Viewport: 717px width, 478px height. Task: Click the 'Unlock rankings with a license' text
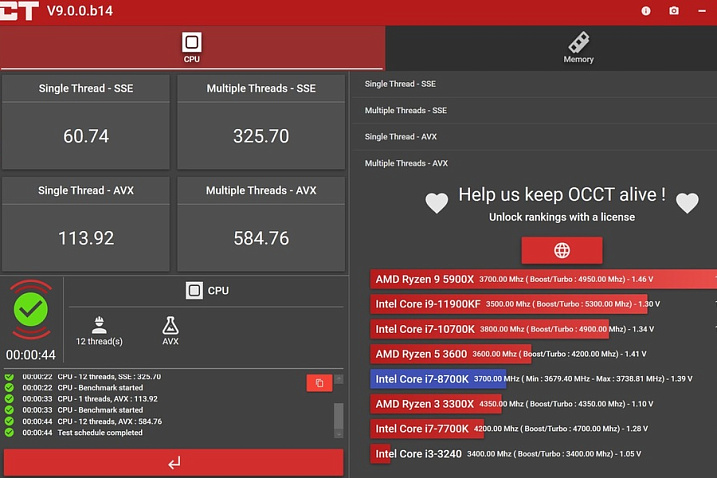(562, 217)
